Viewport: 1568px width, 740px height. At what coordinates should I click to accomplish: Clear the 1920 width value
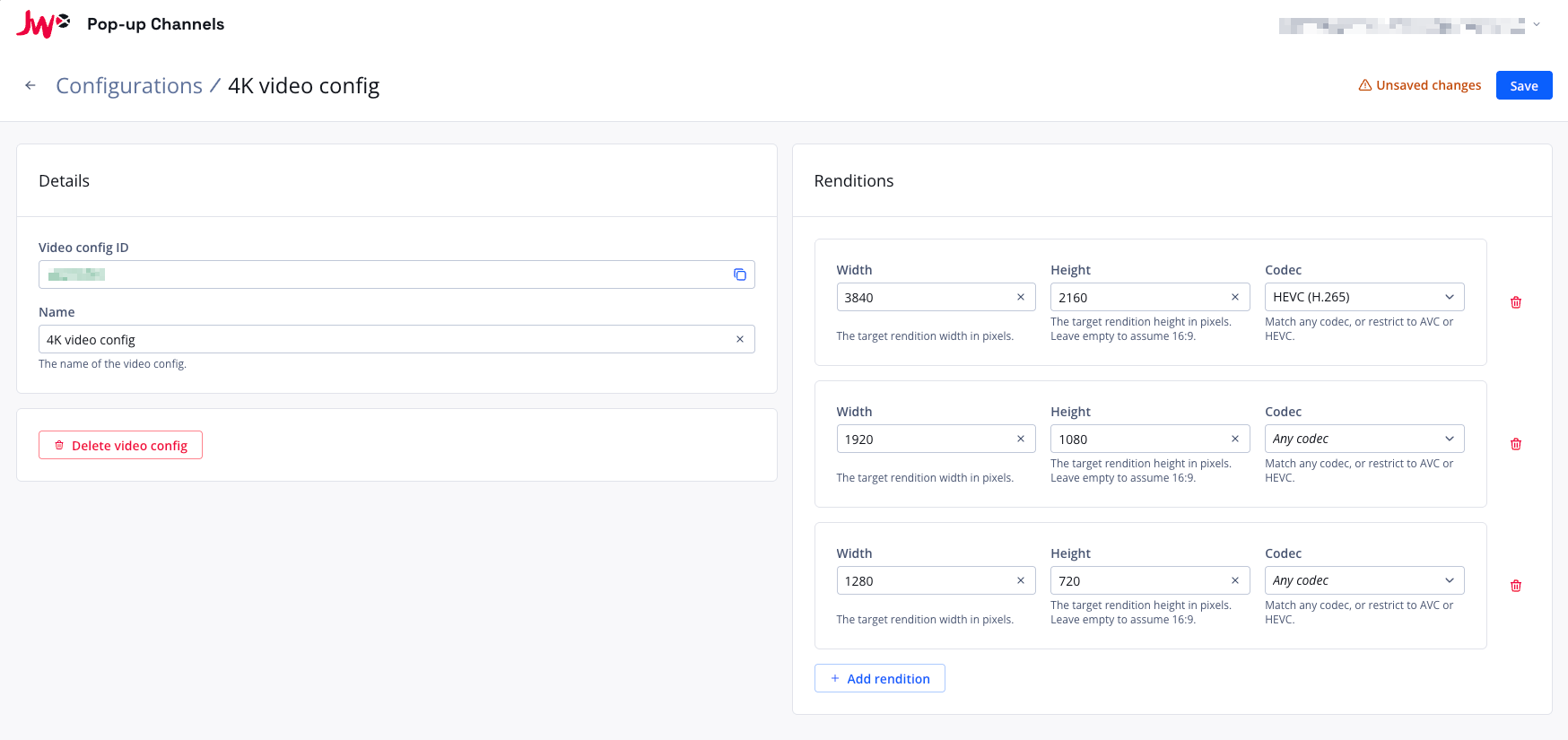point(1021,439)
